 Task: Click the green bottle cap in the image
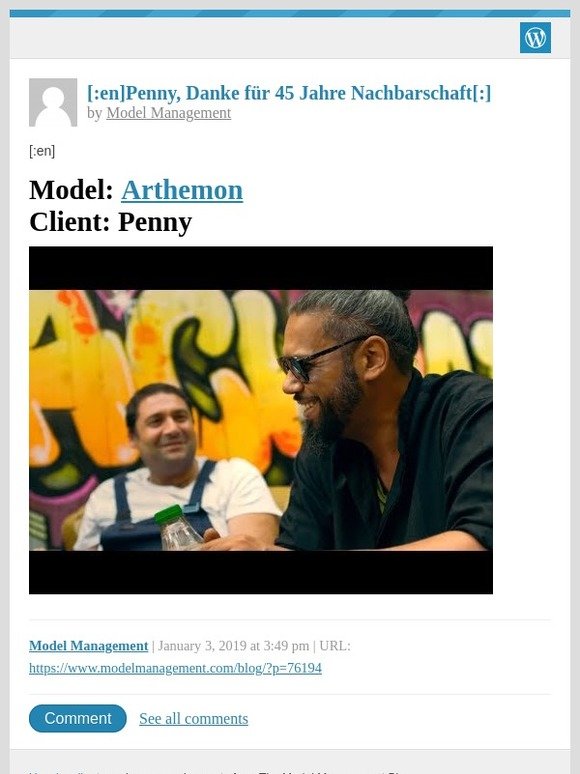pos(168,514)
